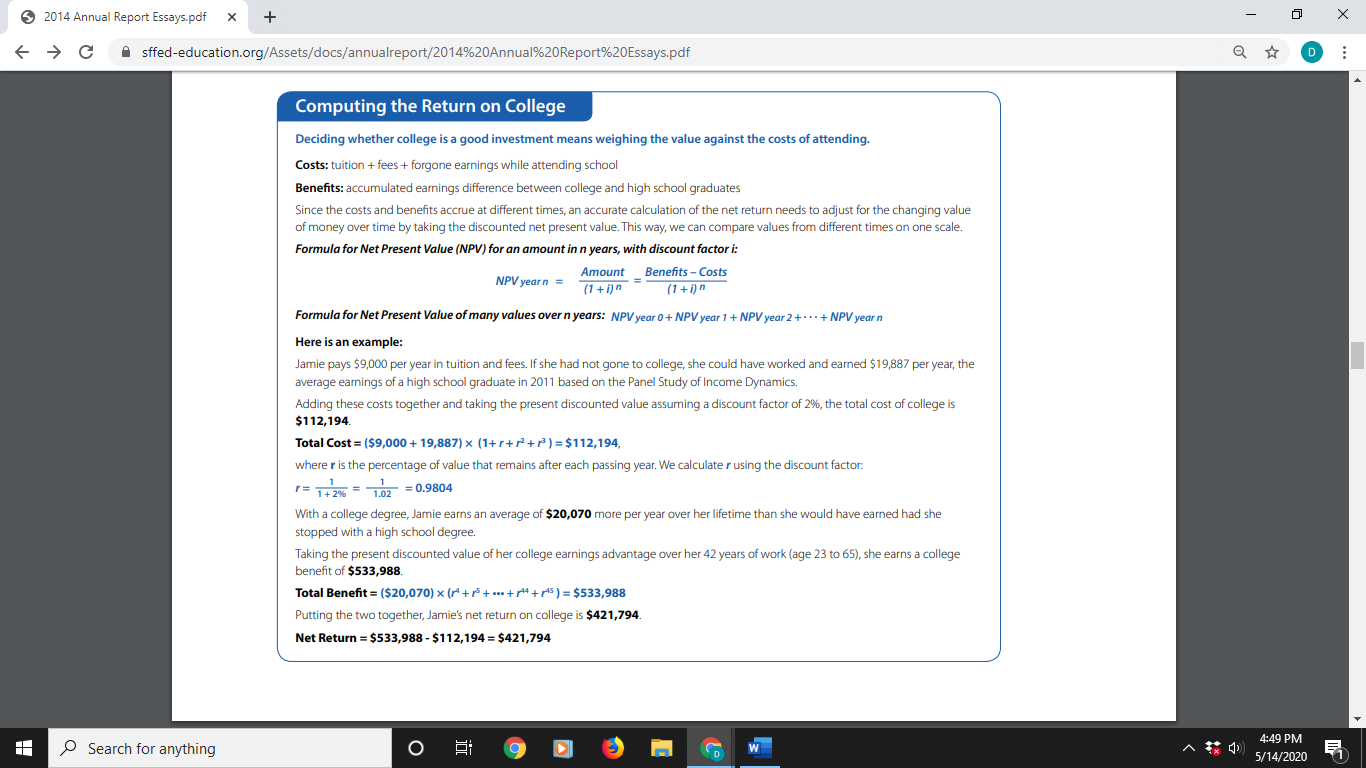Open the Windows Start menu
Screen dimensions: 1366x768
coord(23,748)
